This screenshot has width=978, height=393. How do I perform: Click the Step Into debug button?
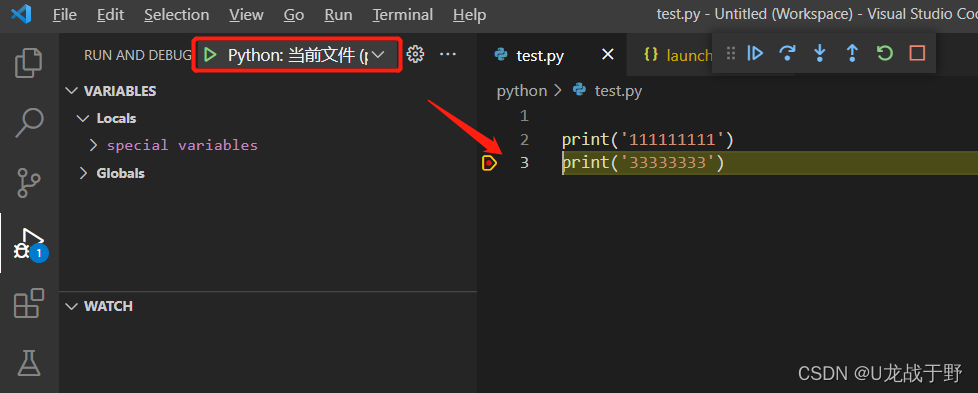820,53
